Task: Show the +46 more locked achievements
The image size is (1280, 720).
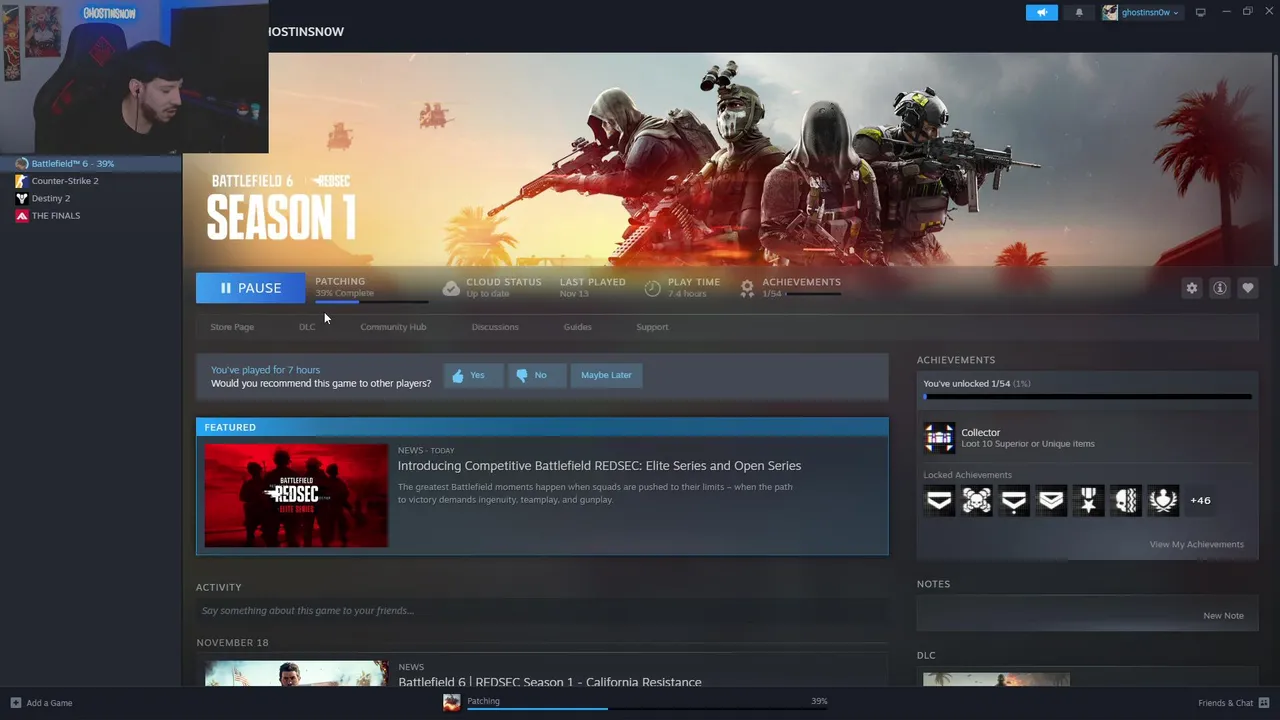Action: pyautogui.click(x=1200, y=500)
